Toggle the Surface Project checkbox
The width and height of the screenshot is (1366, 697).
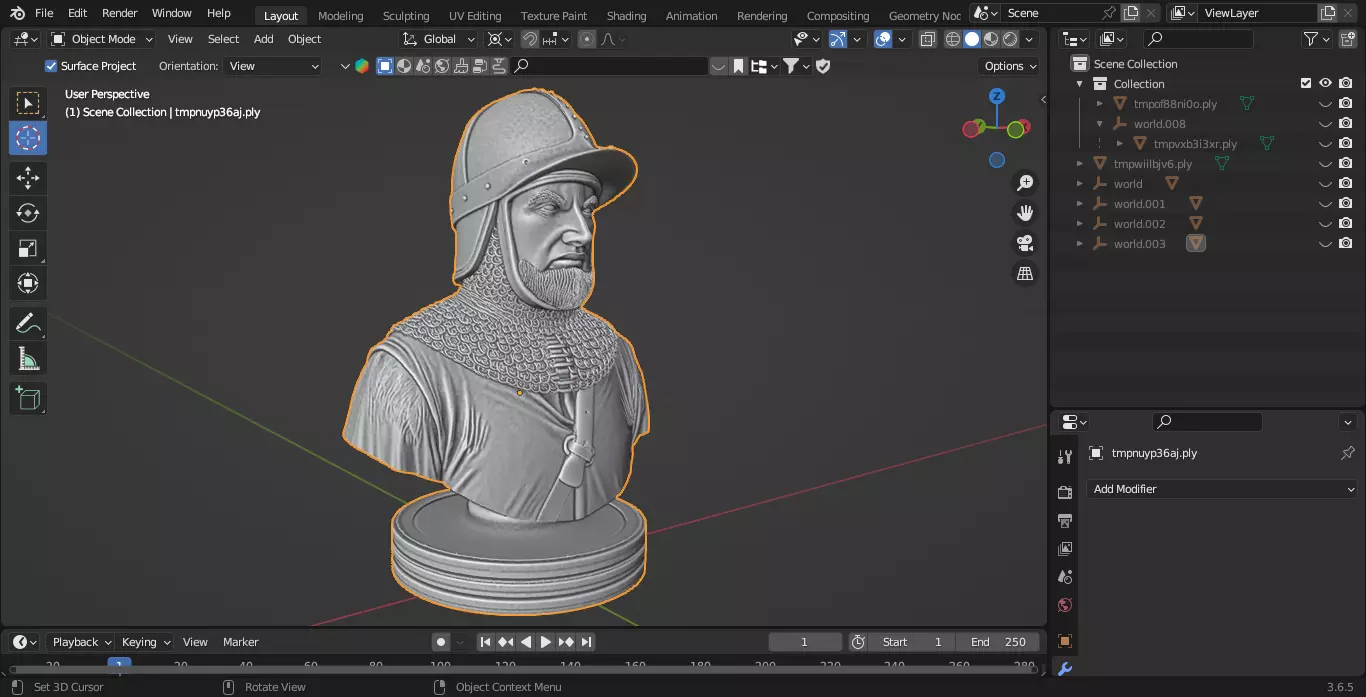(52, 66)
